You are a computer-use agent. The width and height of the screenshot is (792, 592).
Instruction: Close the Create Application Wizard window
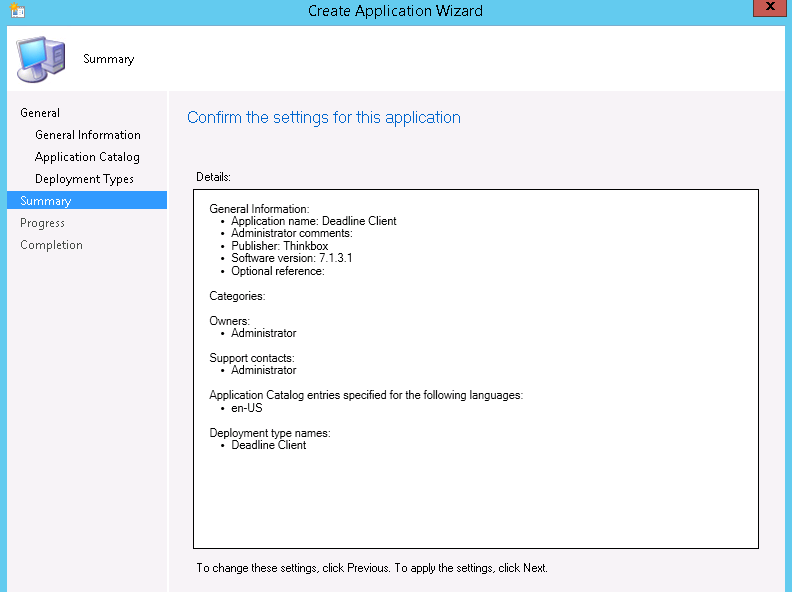click(766, 9)
